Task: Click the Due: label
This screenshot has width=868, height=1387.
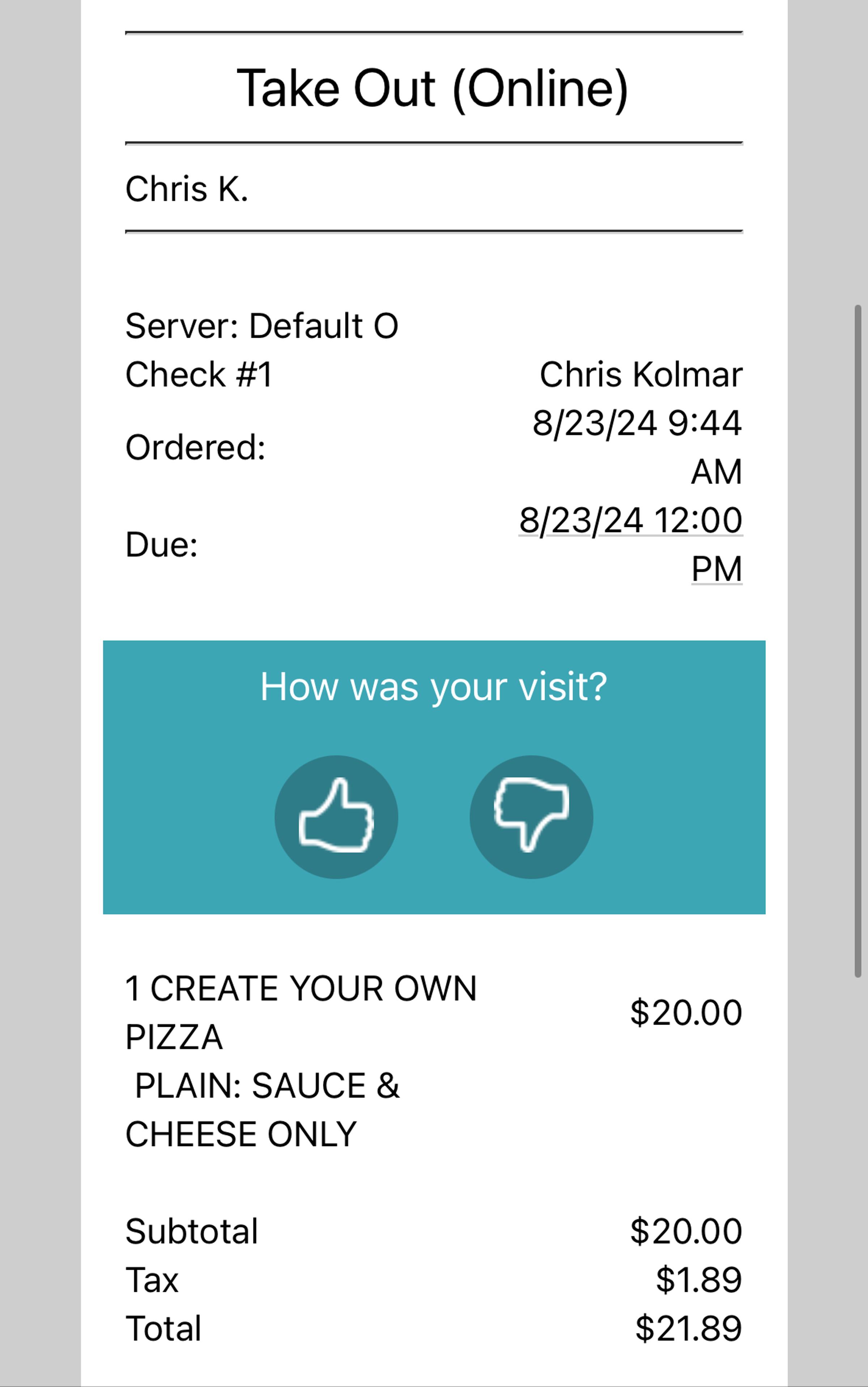Action: [161, 544]
